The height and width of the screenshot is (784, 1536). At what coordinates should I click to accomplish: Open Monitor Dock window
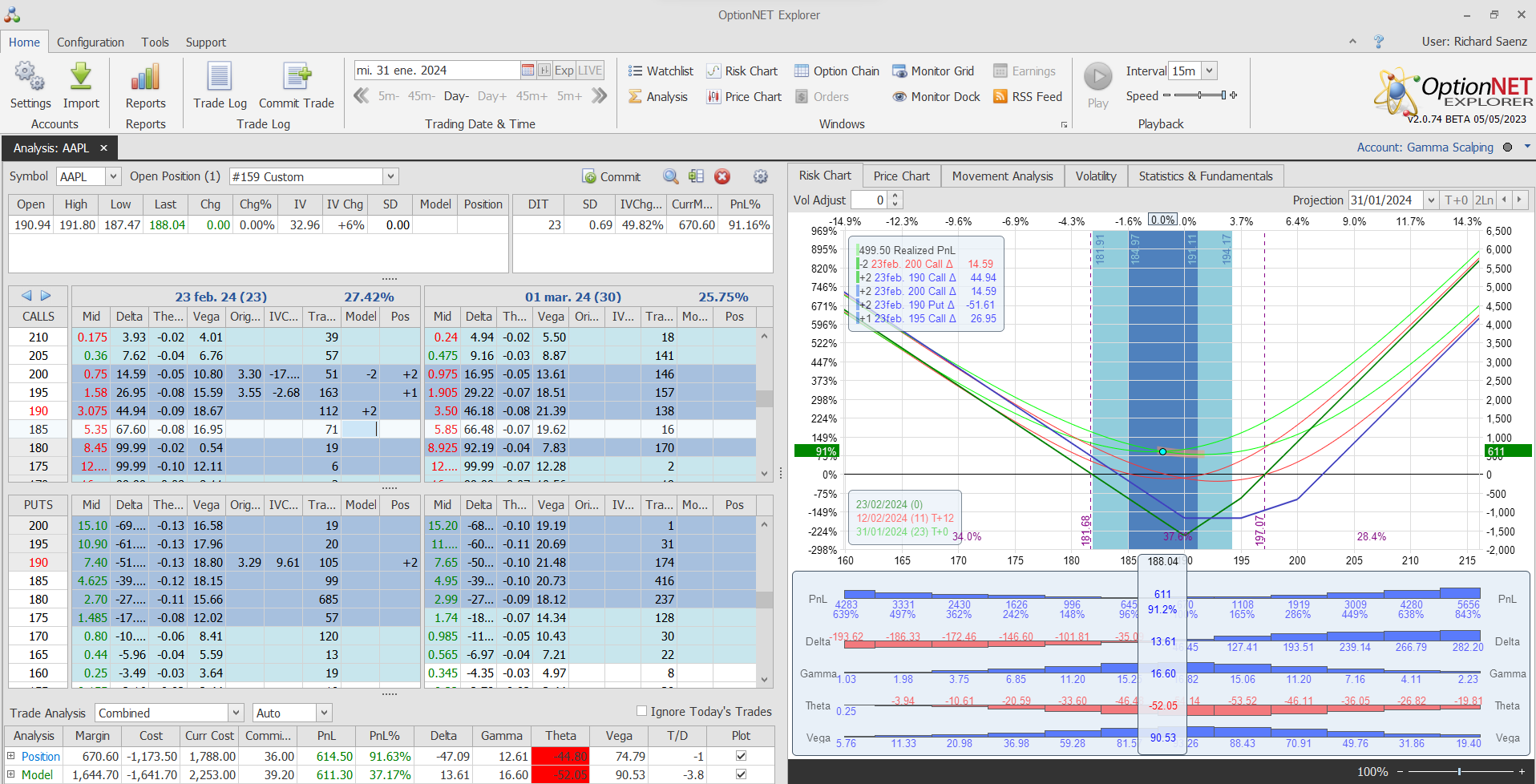[936, 97]
